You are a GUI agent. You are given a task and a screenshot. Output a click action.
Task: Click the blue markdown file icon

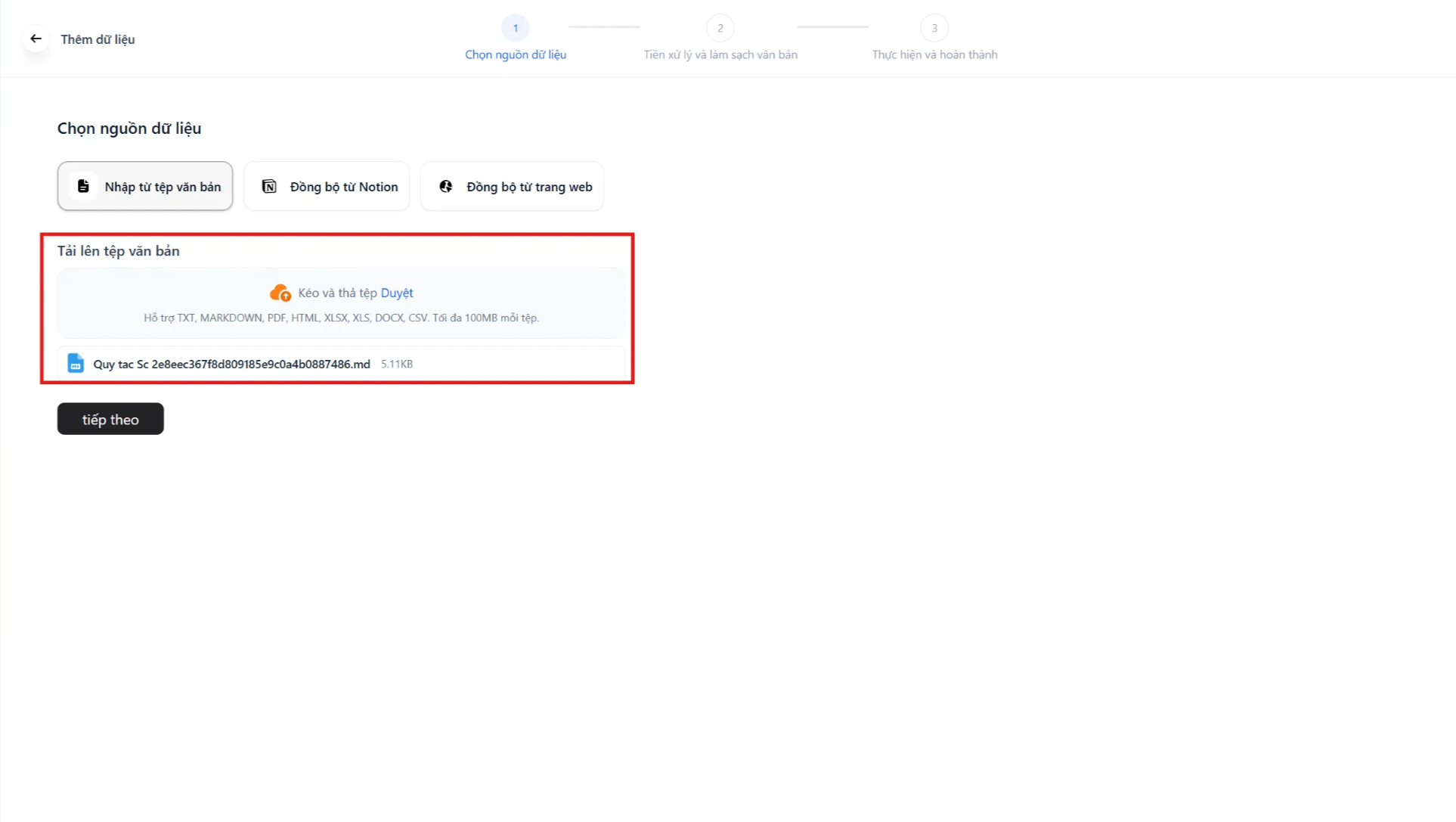coord(76,364)
